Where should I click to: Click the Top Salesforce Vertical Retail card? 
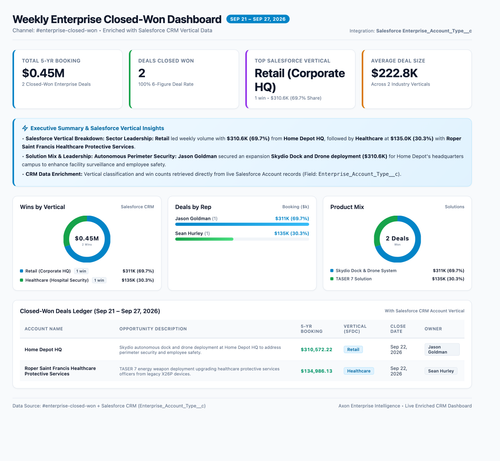tap(300, 79)
